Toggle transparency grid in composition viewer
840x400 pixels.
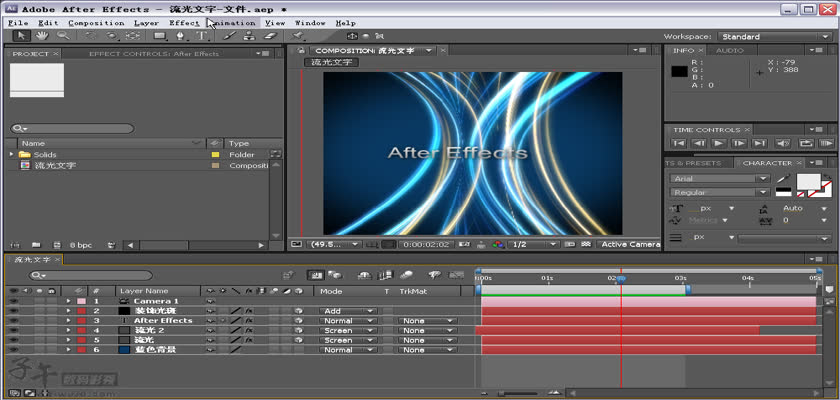tap(587, 244)
